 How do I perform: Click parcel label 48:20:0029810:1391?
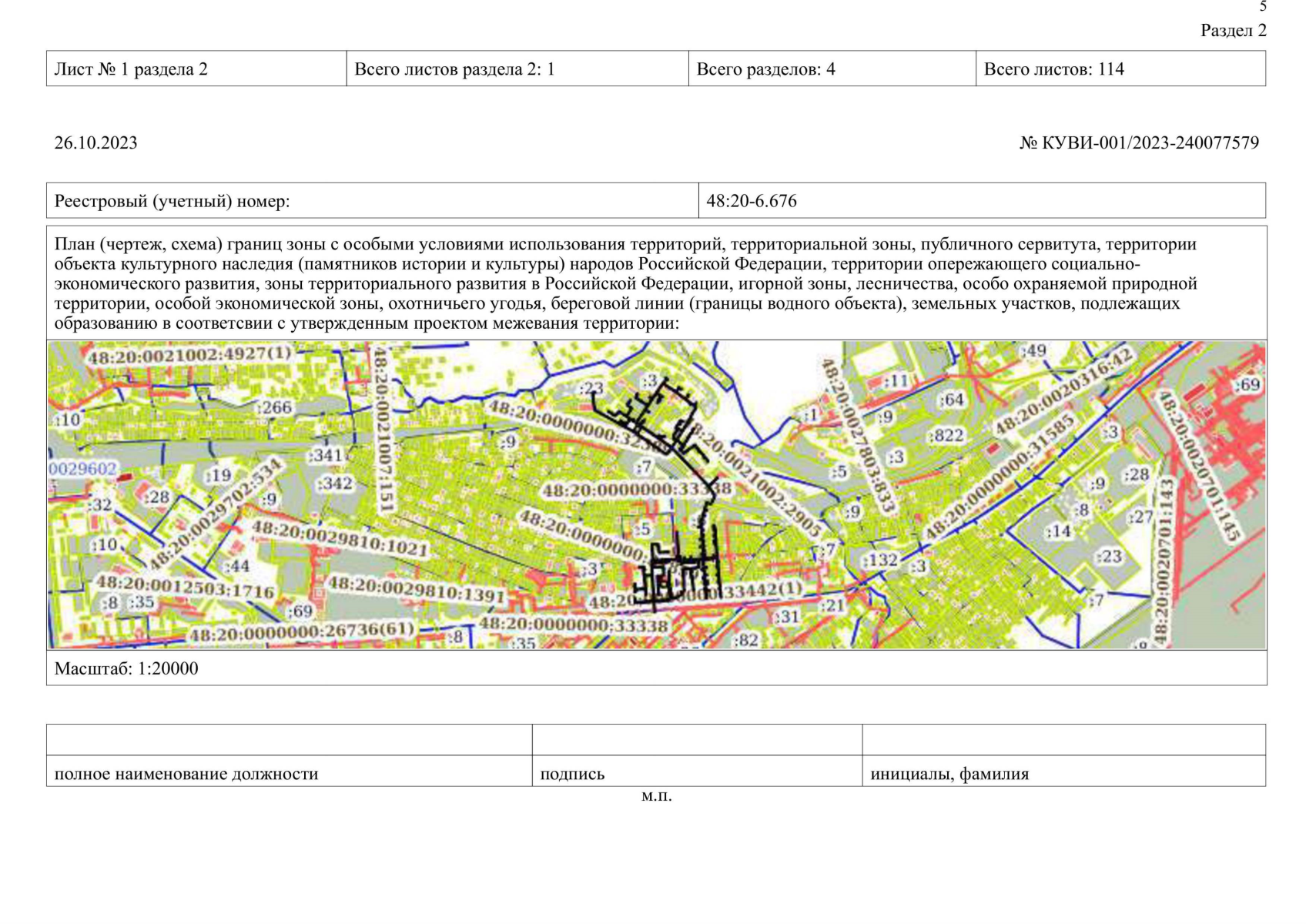417,590
